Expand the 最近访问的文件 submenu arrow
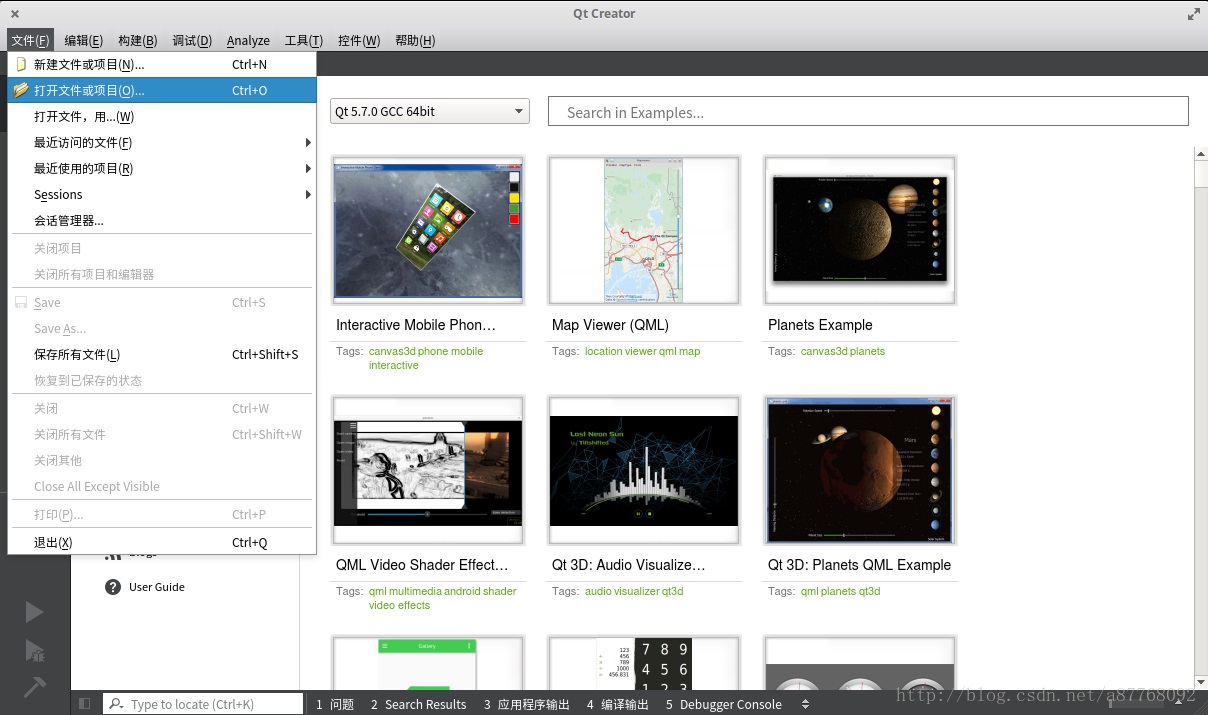The width and height of the screenshot is (1208, 715). click(308, 142)
